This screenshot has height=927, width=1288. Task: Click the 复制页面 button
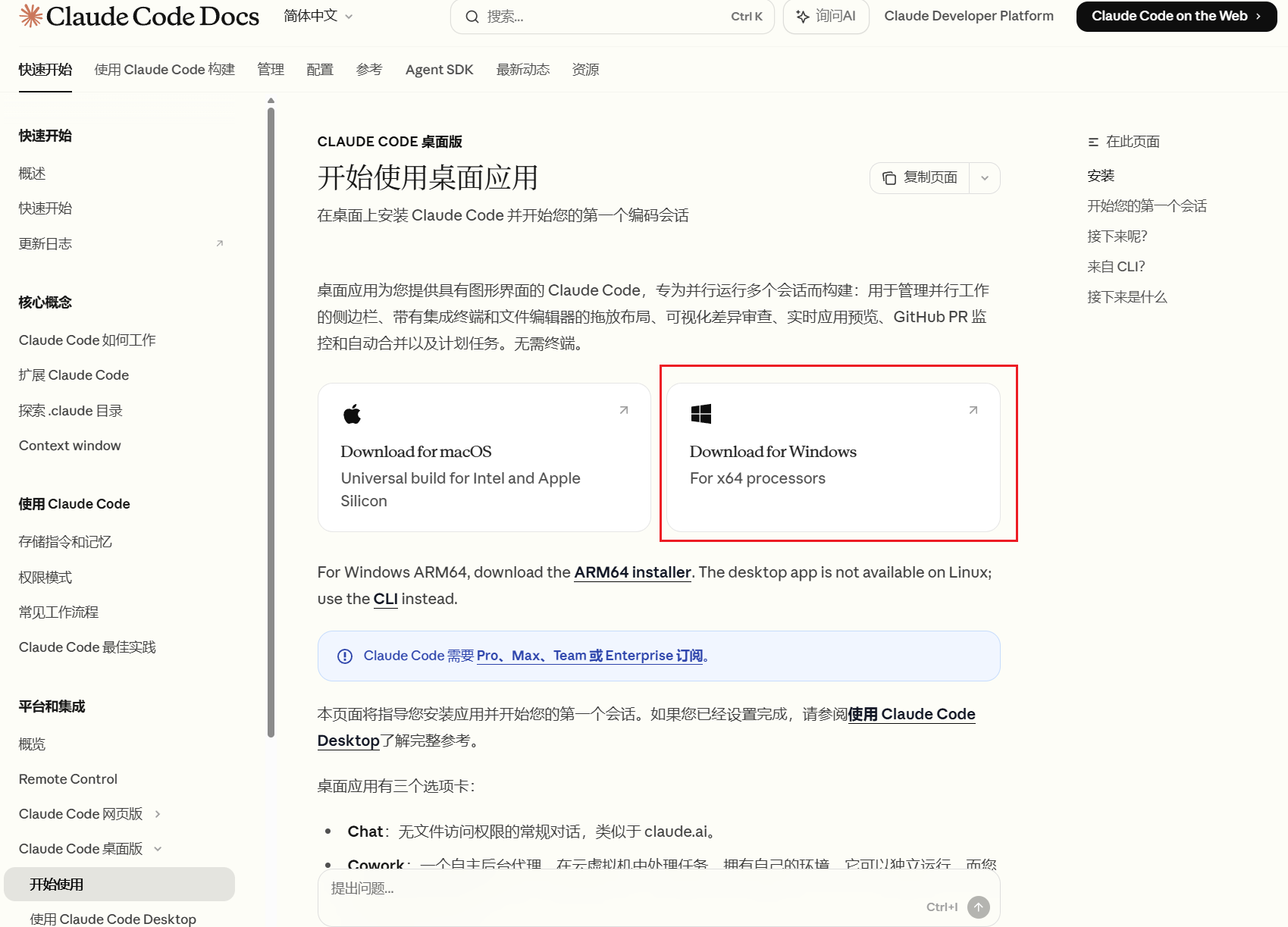pyautogui.click(x=920, y=178)
